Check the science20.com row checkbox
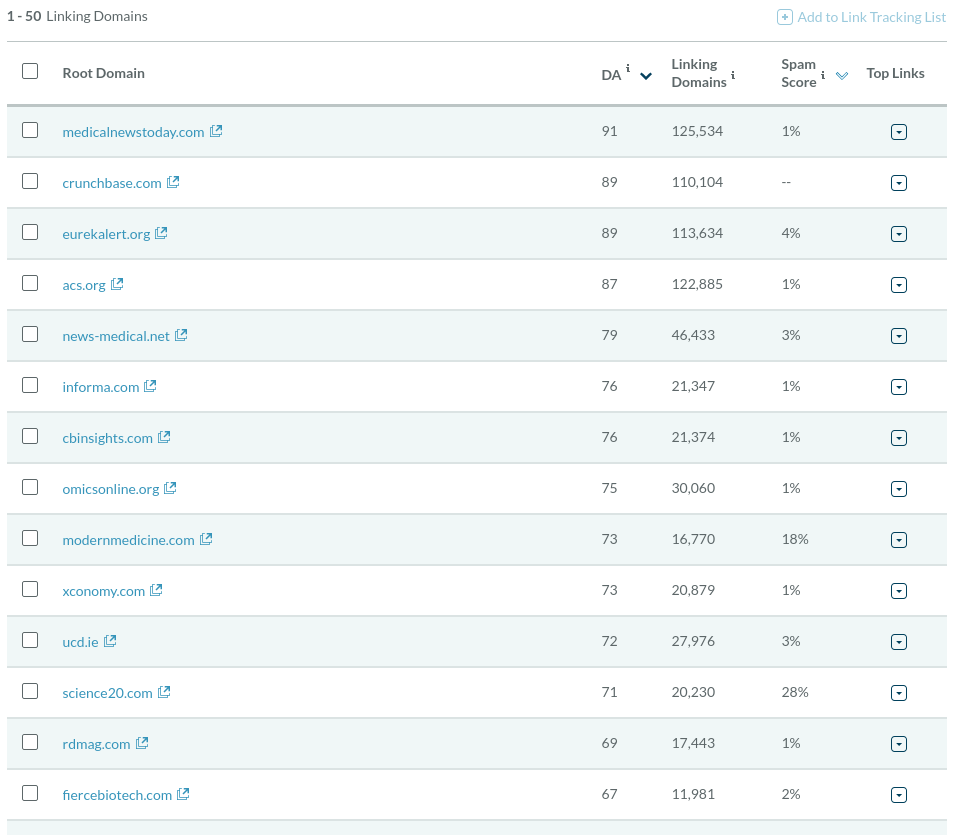 pos(30,691)
